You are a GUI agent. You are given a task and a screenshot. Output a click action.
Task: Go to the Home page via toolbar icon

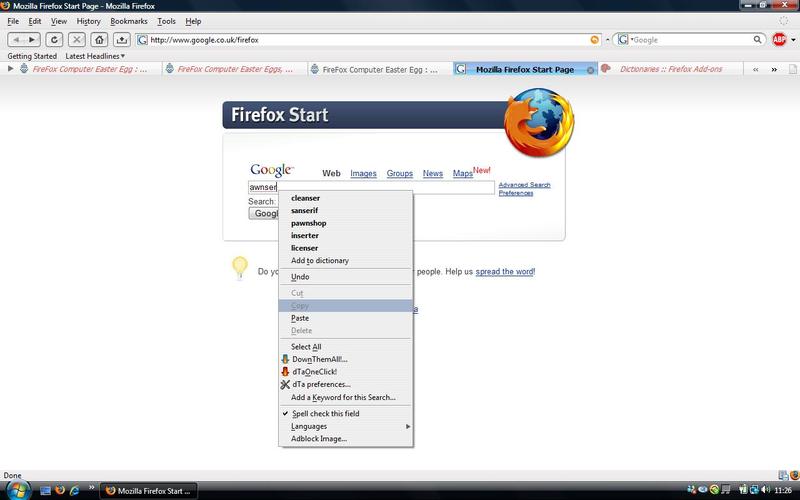point(98,39)
